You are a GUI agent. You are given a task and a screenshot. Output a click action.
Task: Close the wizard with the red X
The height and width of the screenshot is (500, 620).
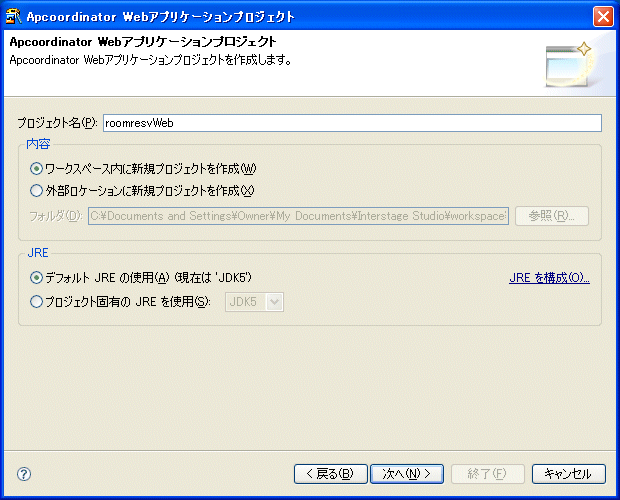coord(603,17)
